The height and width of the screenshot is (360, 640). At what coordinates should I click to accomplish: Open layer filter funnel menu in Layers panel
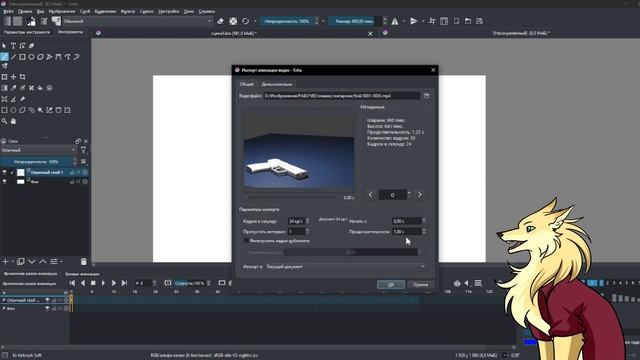tap(83, 150)
